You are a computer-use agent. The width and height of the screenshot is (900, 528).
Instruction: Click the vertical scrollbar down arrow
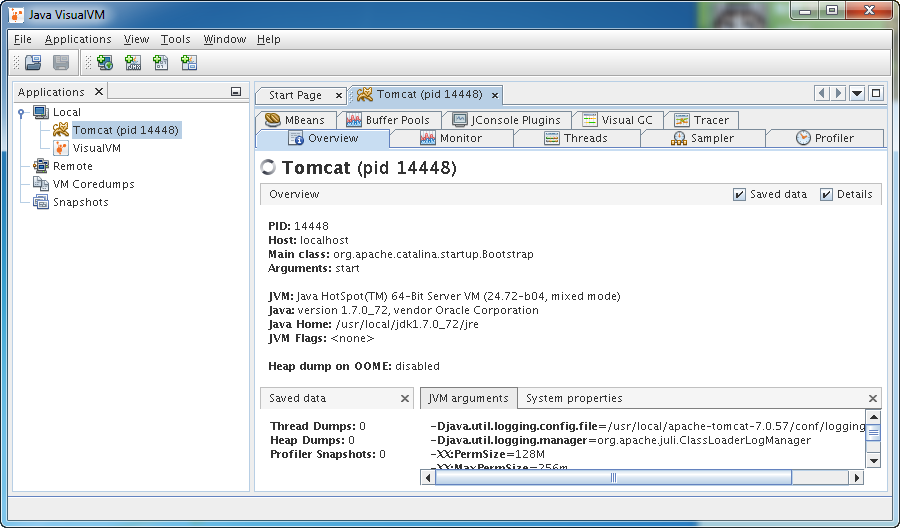874,460
